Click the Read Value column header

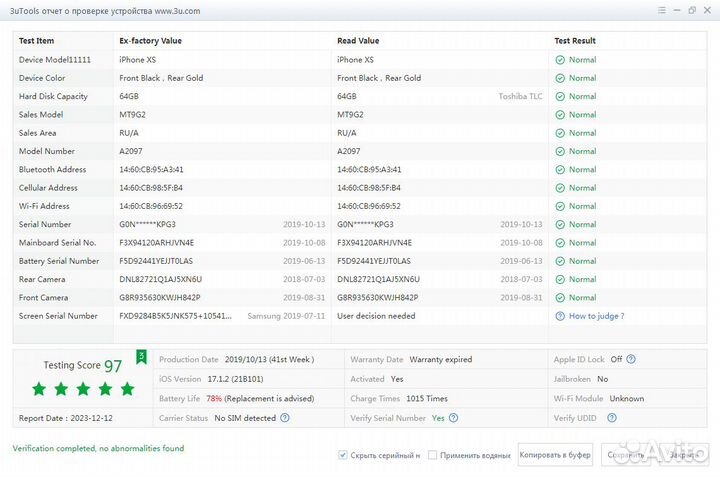point(358,40)
